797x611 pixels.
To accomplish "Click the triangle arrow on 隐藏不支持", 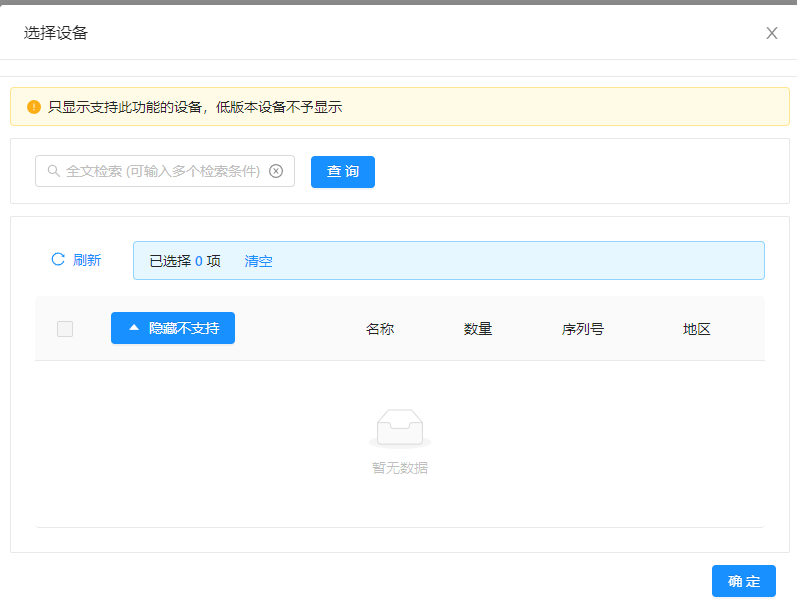I will 134,328.
